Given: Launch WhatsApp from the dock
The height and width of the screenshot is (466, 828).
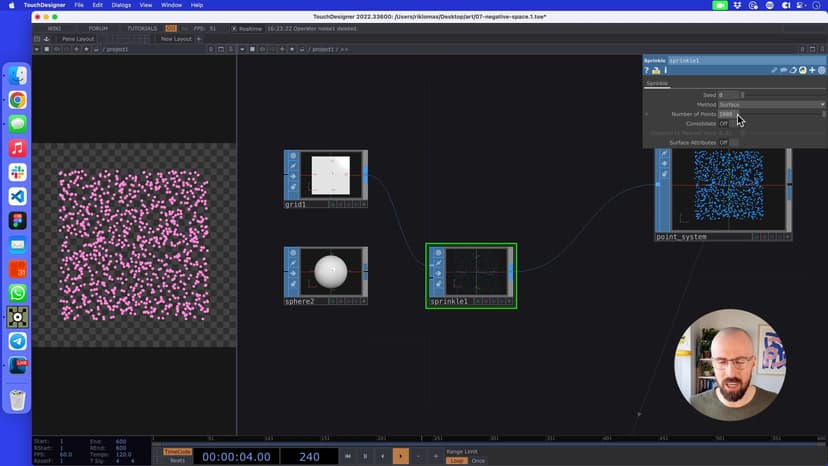Looking at the screenshot, I should (17, 293).
